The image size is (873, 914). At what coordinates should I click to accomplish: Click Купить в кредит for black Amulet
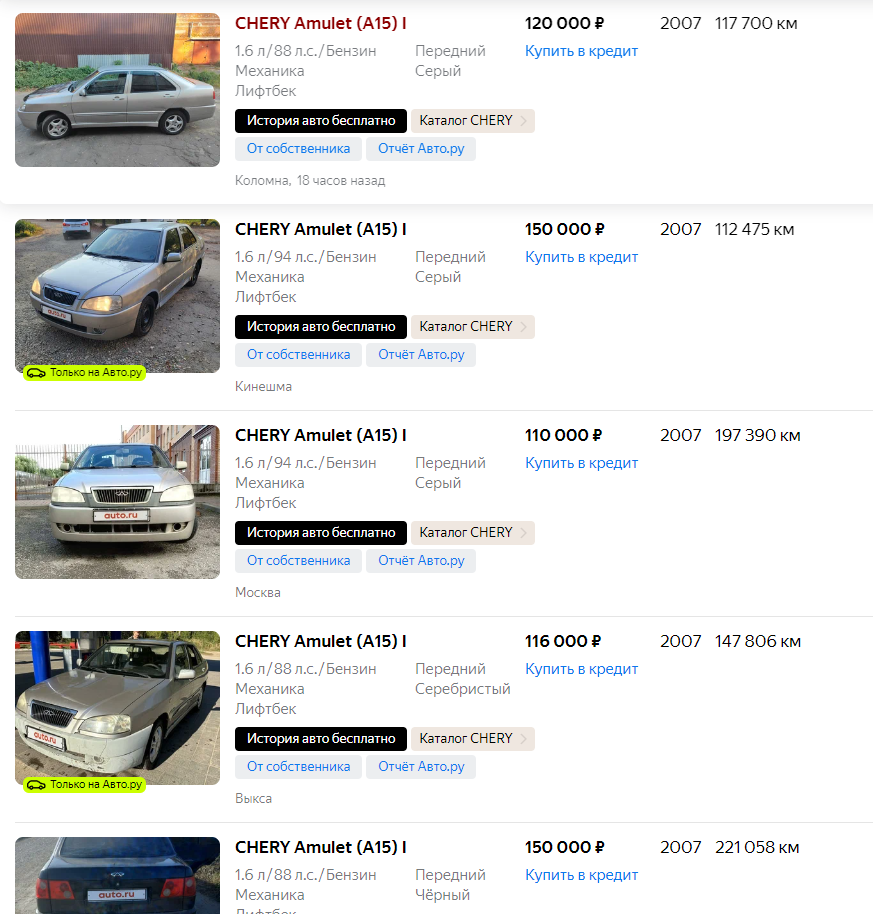(x=581, y=876)
